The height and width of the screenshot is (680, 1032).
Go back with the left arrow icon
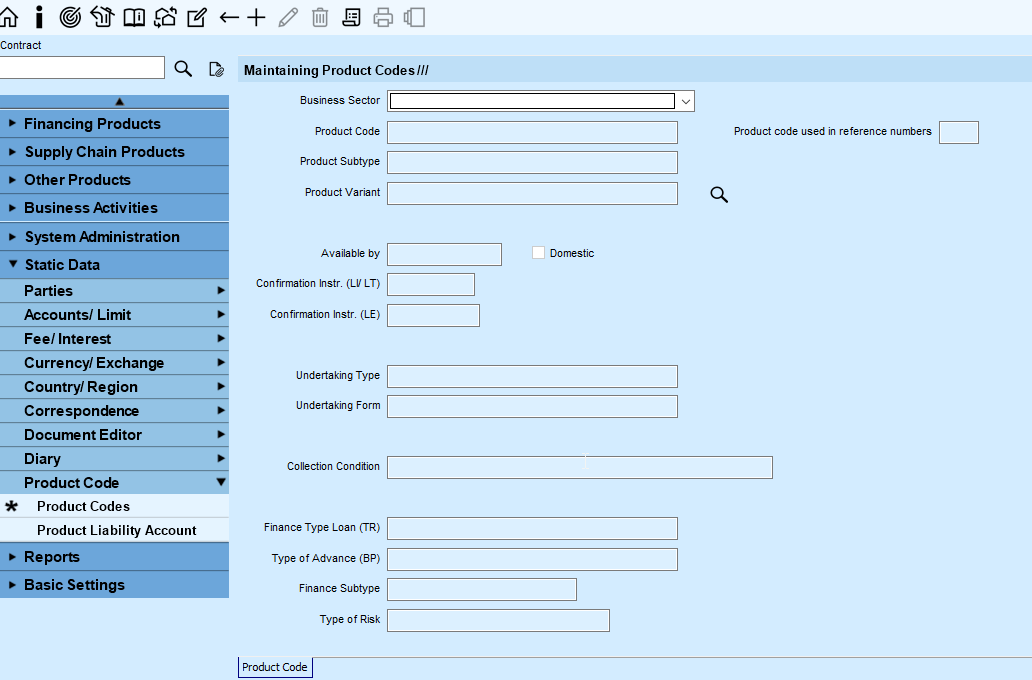(x=228, y=18)
